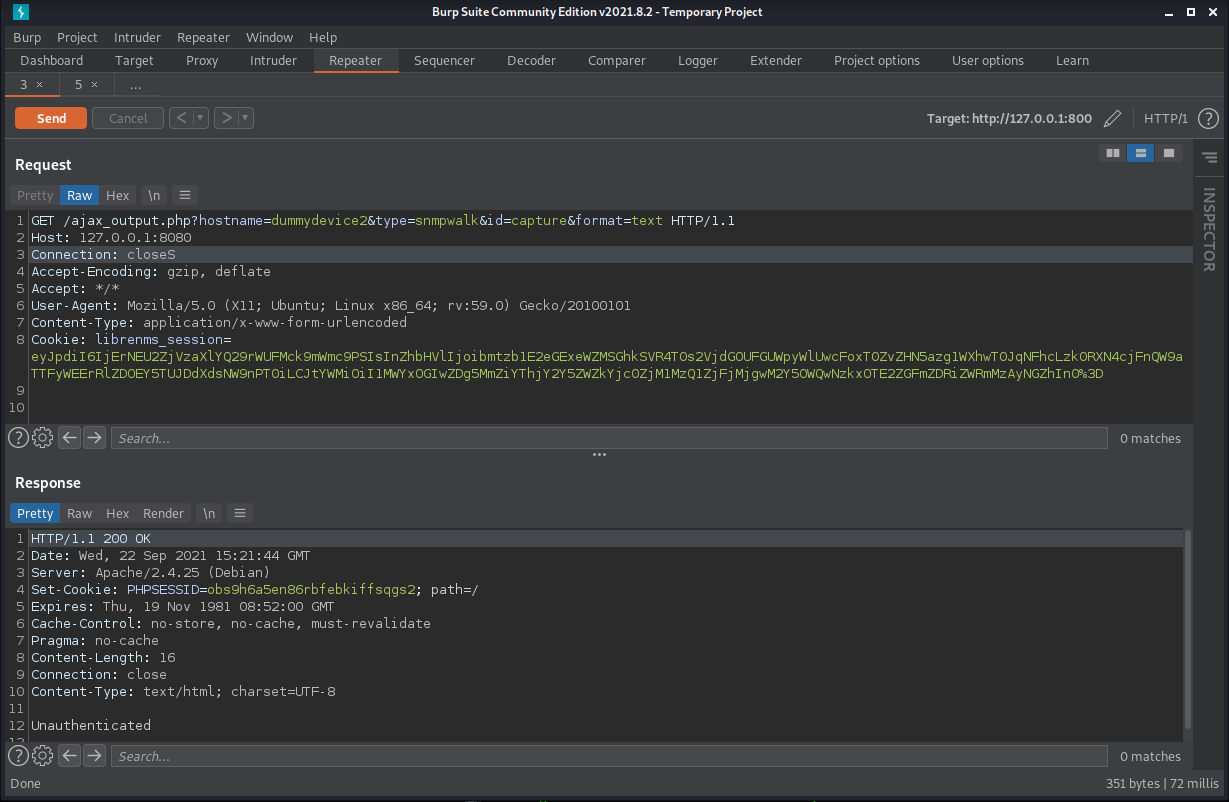This screenshot has height=802, width=1229.
Task: Switch Response view to Render
Action: coord(164,513)
